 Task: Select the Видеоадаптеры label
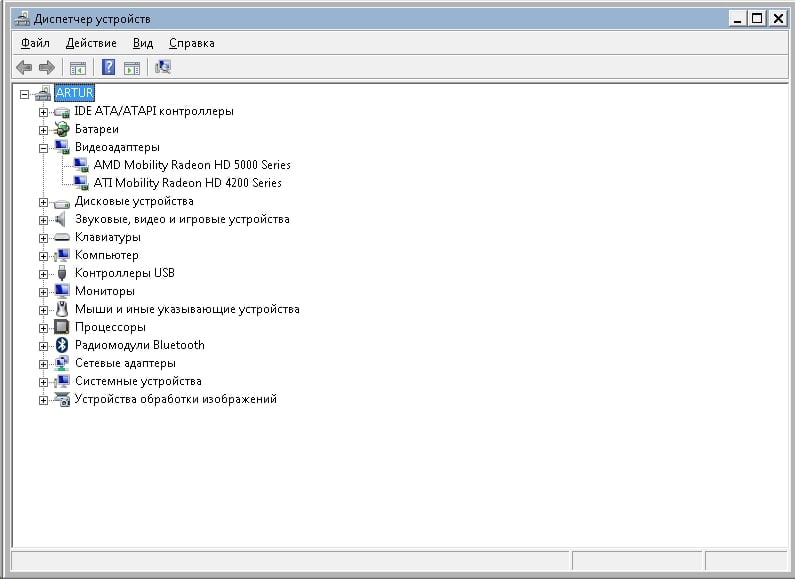tap(117, 147)
